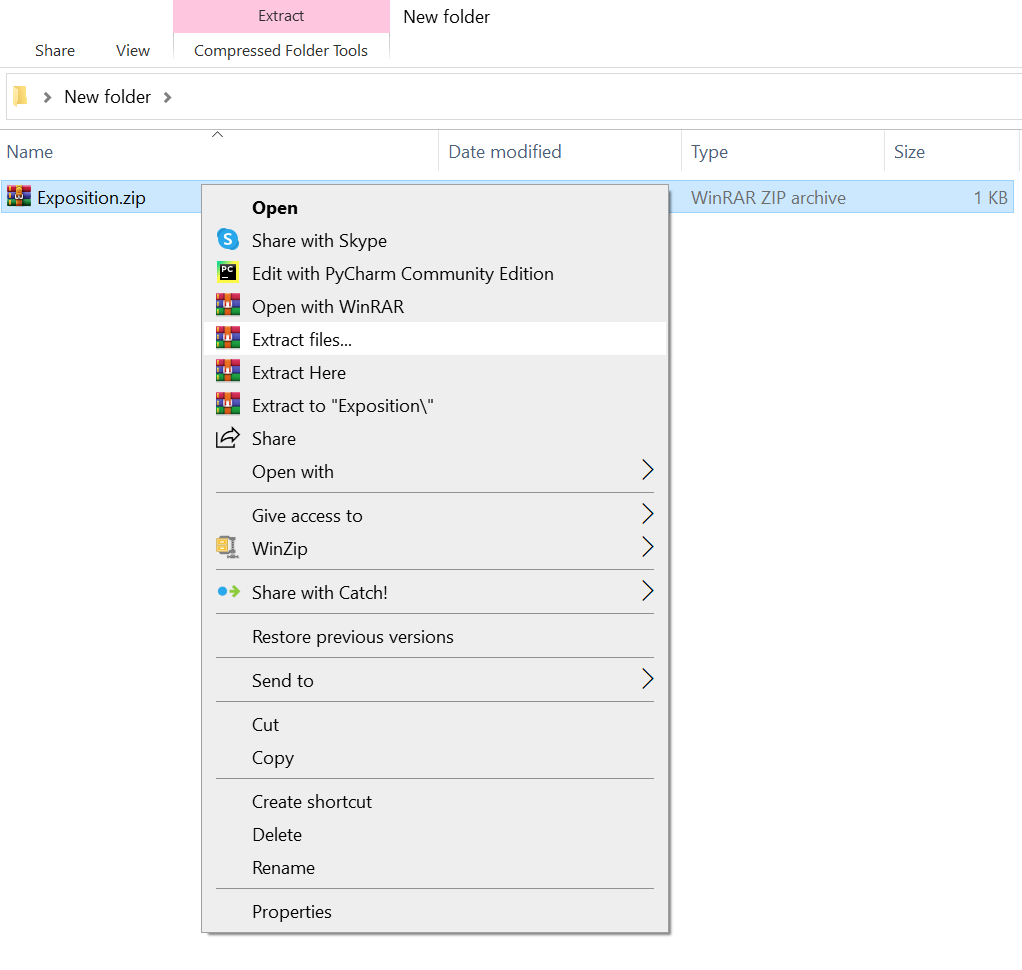Open Share with Catch! submenu

[x=435, y=593]
